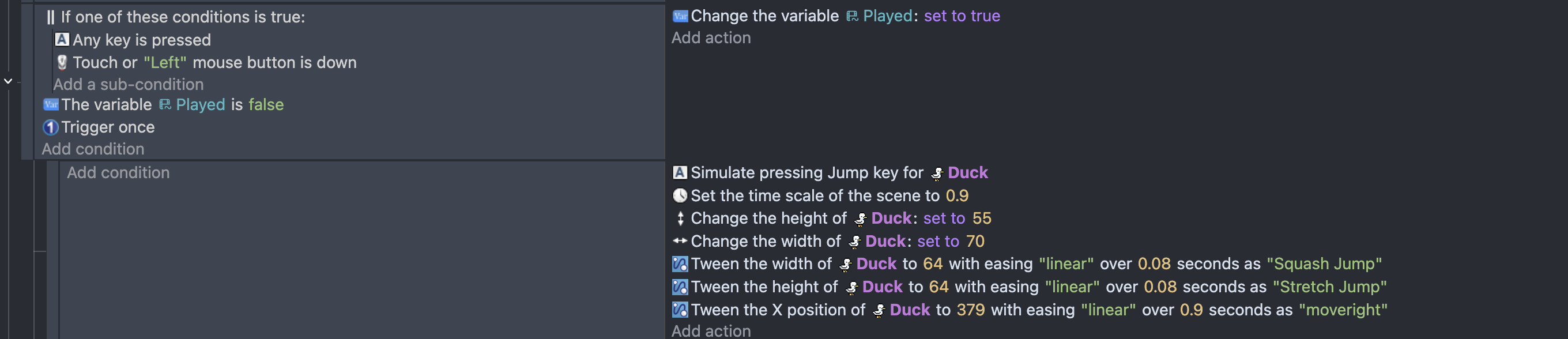Click the keyboard icon beside Any key is pressed
Screen dimensions: 1568x339
62,40
